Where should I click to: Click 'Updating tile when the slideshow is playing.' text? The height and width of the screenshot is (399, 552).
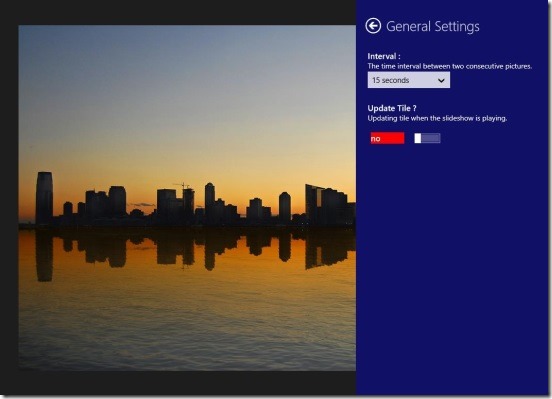point(437,118)
